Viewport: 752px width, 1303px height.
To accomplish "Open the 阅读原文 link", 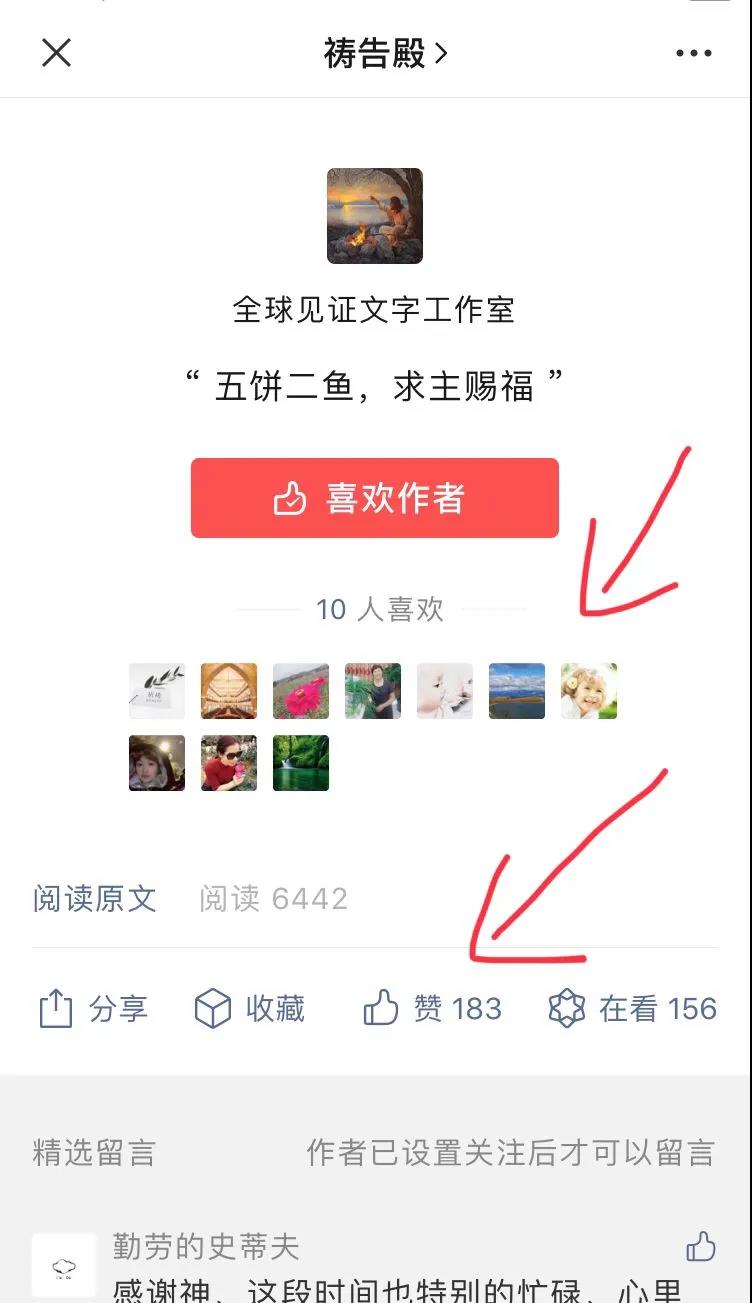I will 95,898.
